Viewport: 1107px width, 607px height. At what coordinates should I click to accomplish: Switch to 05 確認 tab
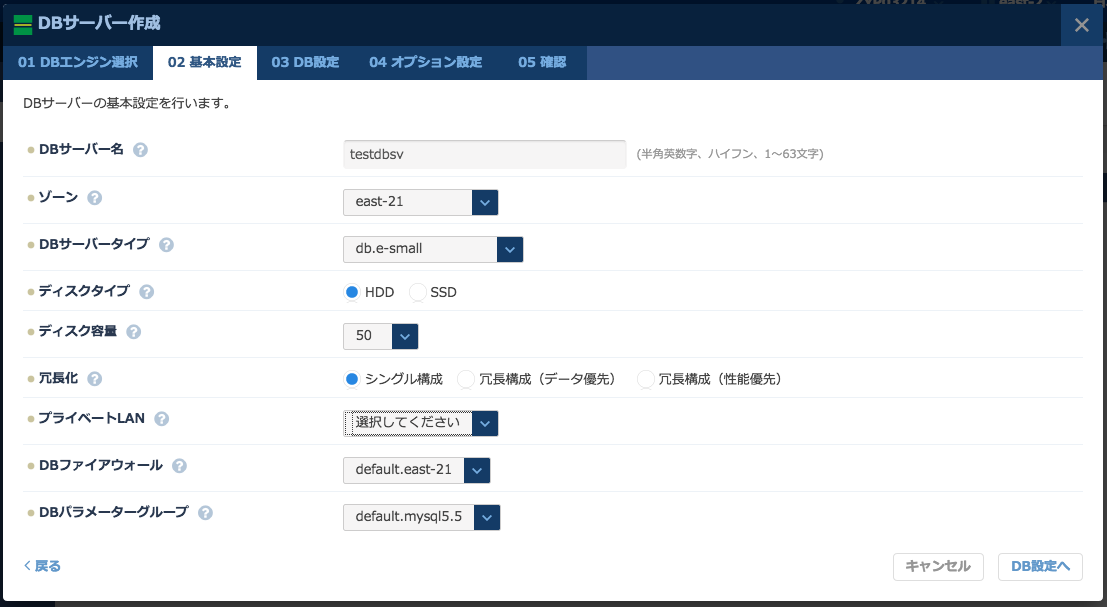[x=542, y=63]
